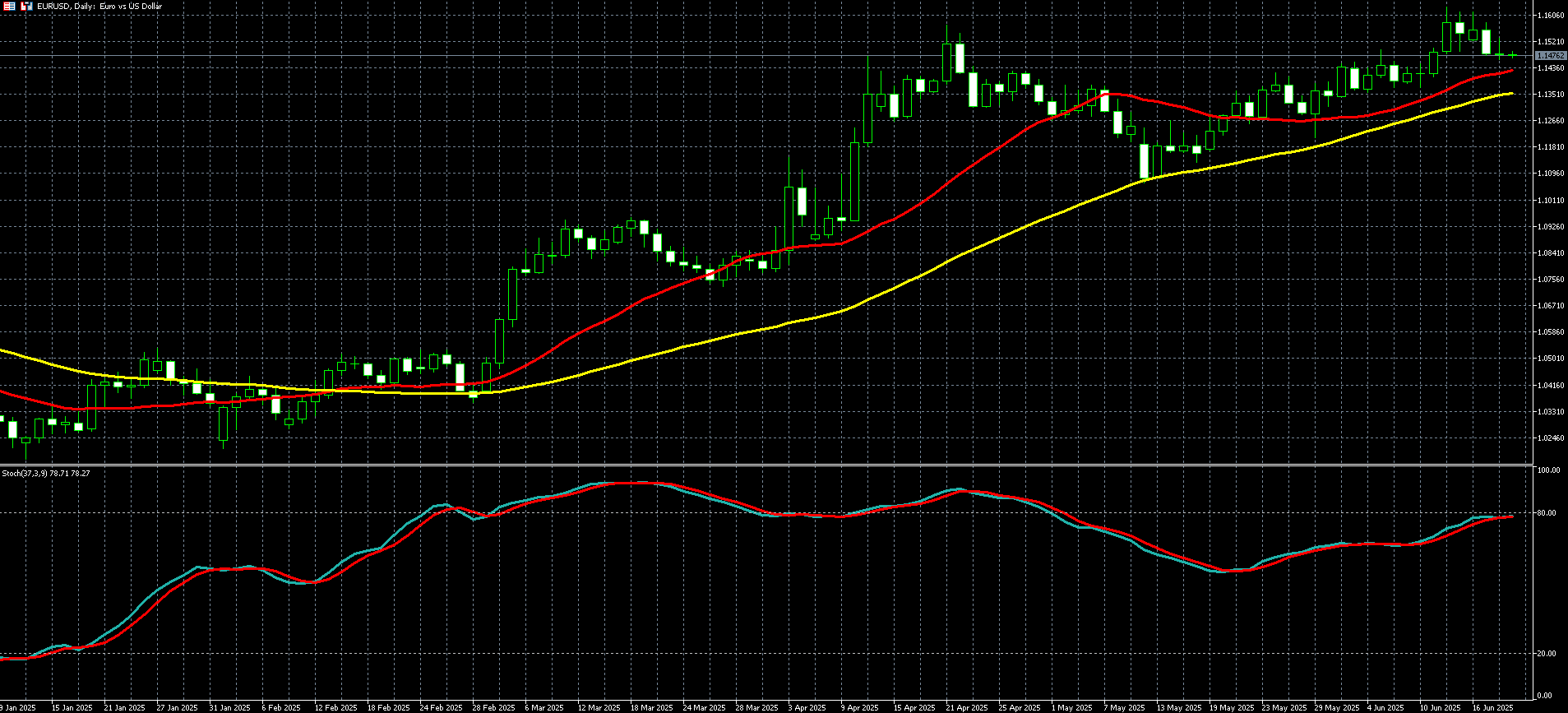Click the 1.09260 price scale value
The width and height of the screenshot is (1568, 713).
tap(1550, 226)
